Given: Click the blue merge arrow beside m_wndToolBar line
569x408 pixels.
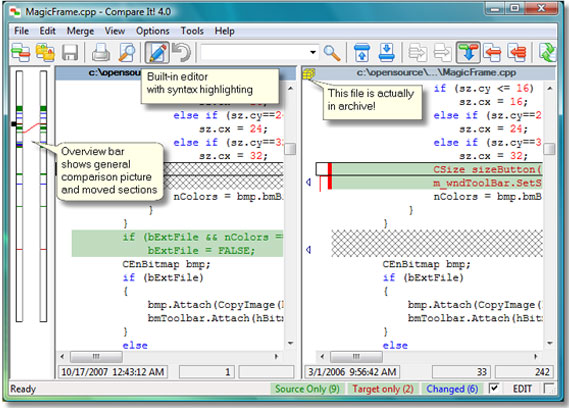Looking at the screenshot, I should tap(308, 182).
